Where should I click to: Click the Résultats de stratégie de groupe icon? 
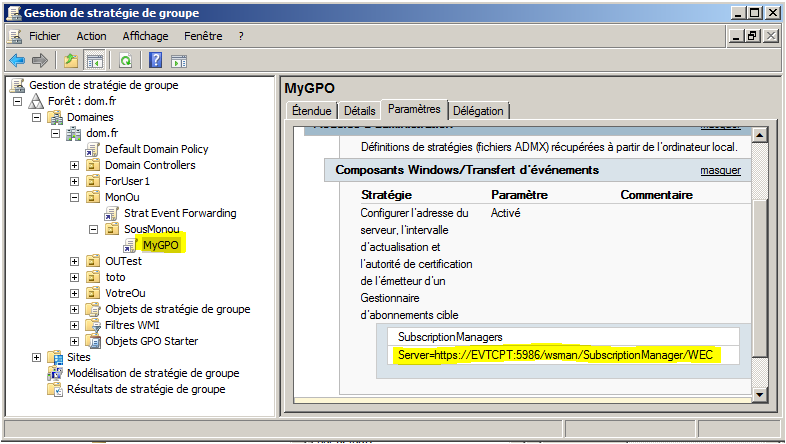[x=55, y=389]
